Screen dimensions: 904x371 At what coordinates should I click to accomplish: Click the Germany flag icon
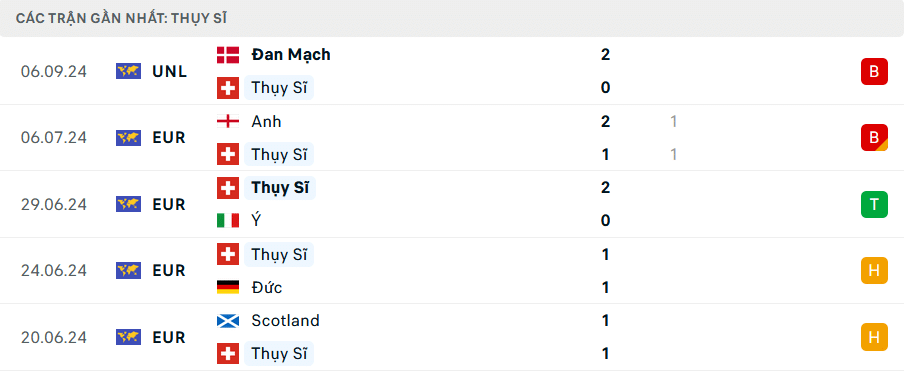click(x=228, y=287)
